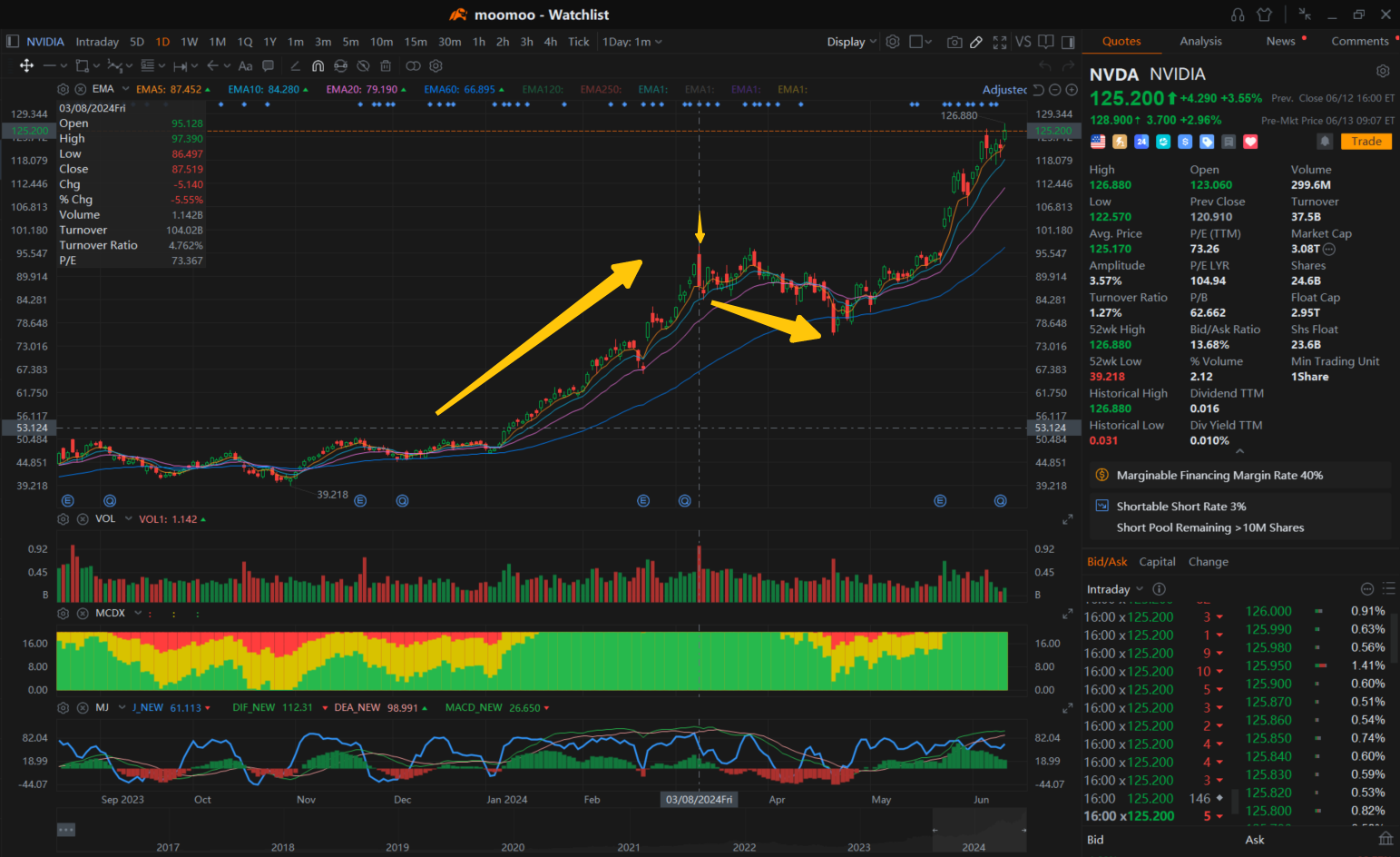This screenshot has height=857, width=1400.
Task: Open EMA indicator settings gear
Action: coord(63,89)
